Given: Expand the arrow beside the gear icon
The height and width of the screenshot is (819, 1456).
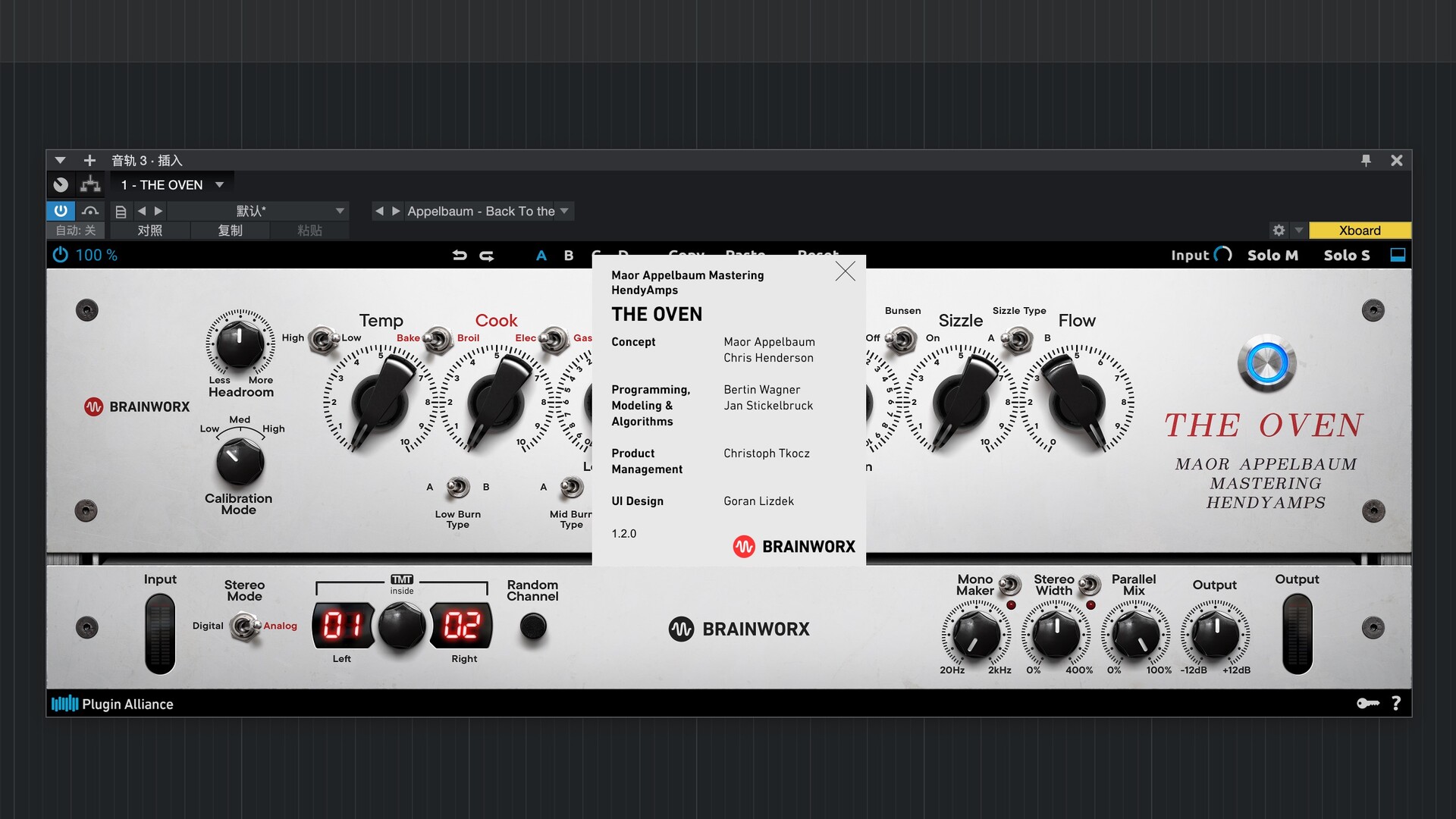Looking at the screenshot, I should click(1298, 231).
